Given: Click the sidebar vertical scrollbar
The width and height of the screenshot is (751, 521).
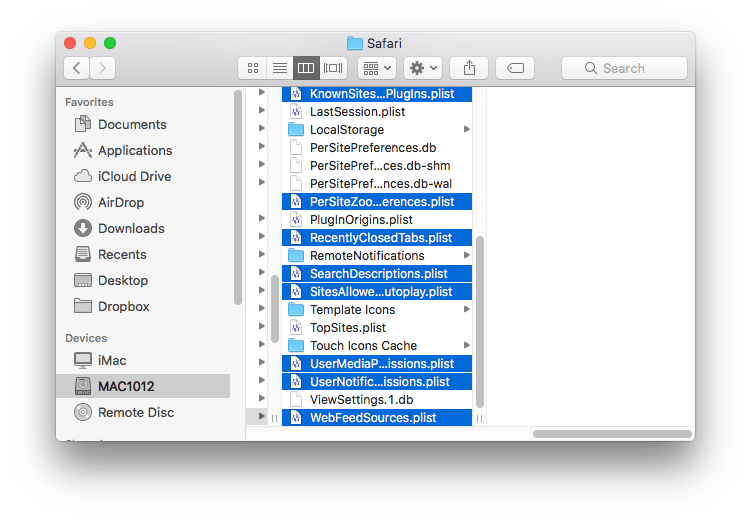Looking at the screenshot, I should (x=238, y=197).
